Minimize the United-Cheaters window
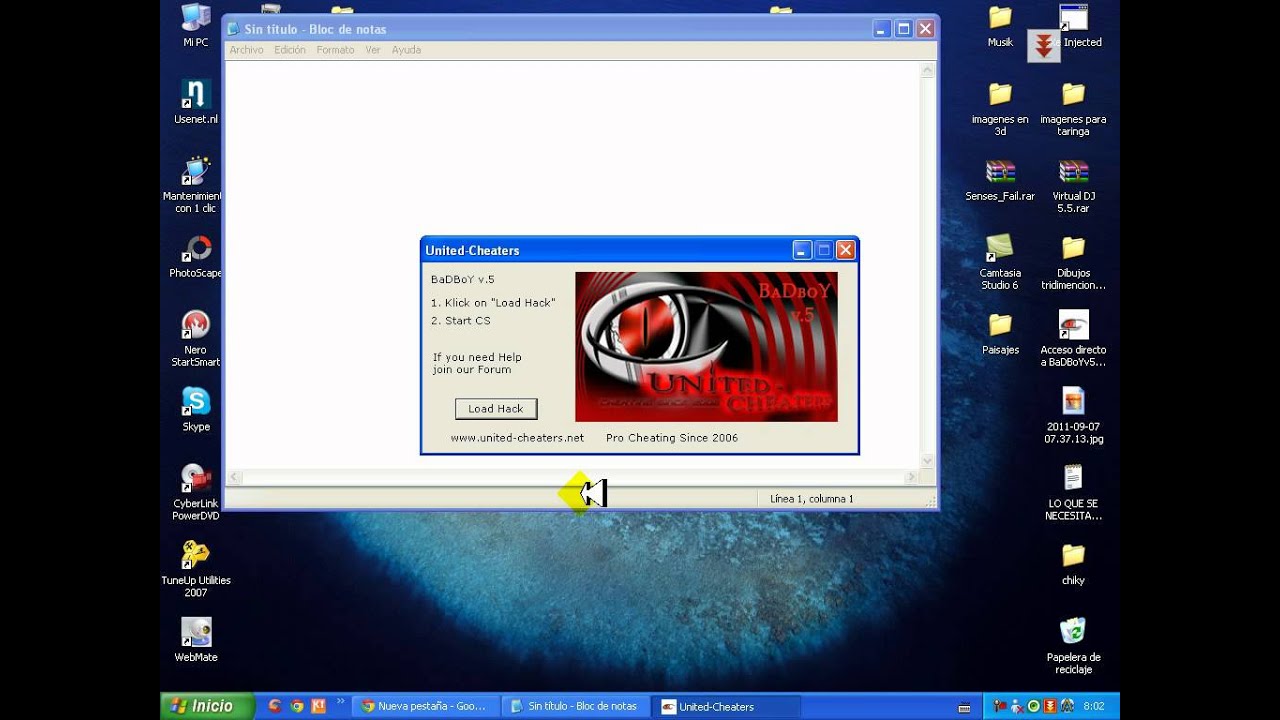Image resolution: width=1280 pixels, height=720 pixels. tap(802, 250)
